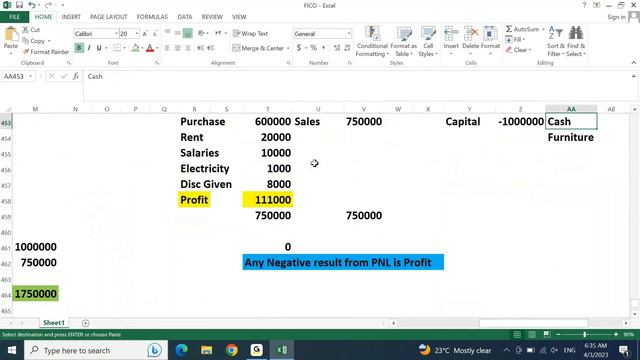
Task: Open Conditional Formatting
Action: [x=372, y=42]
